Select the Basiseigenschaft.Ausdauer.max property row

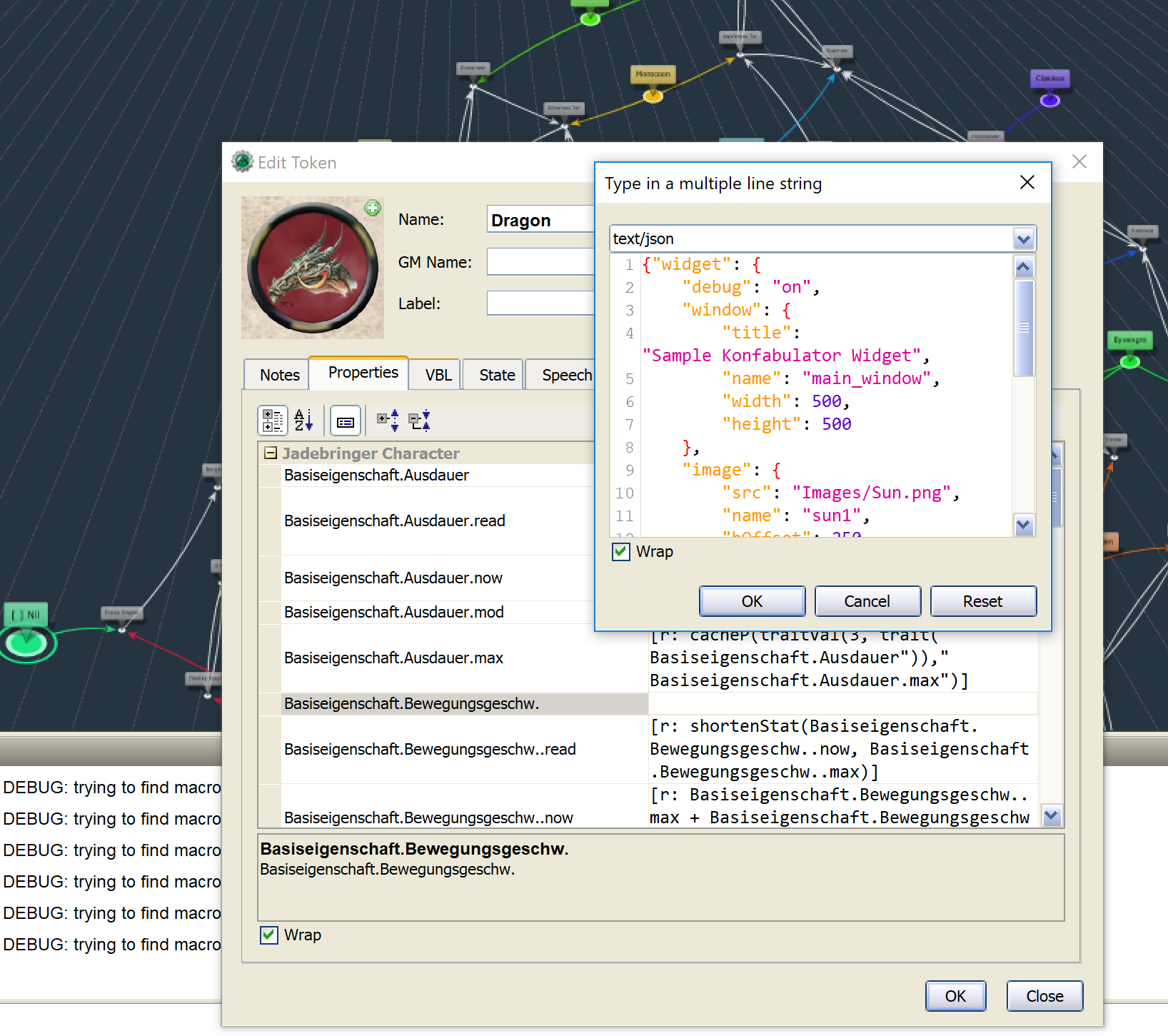point(393,658)
